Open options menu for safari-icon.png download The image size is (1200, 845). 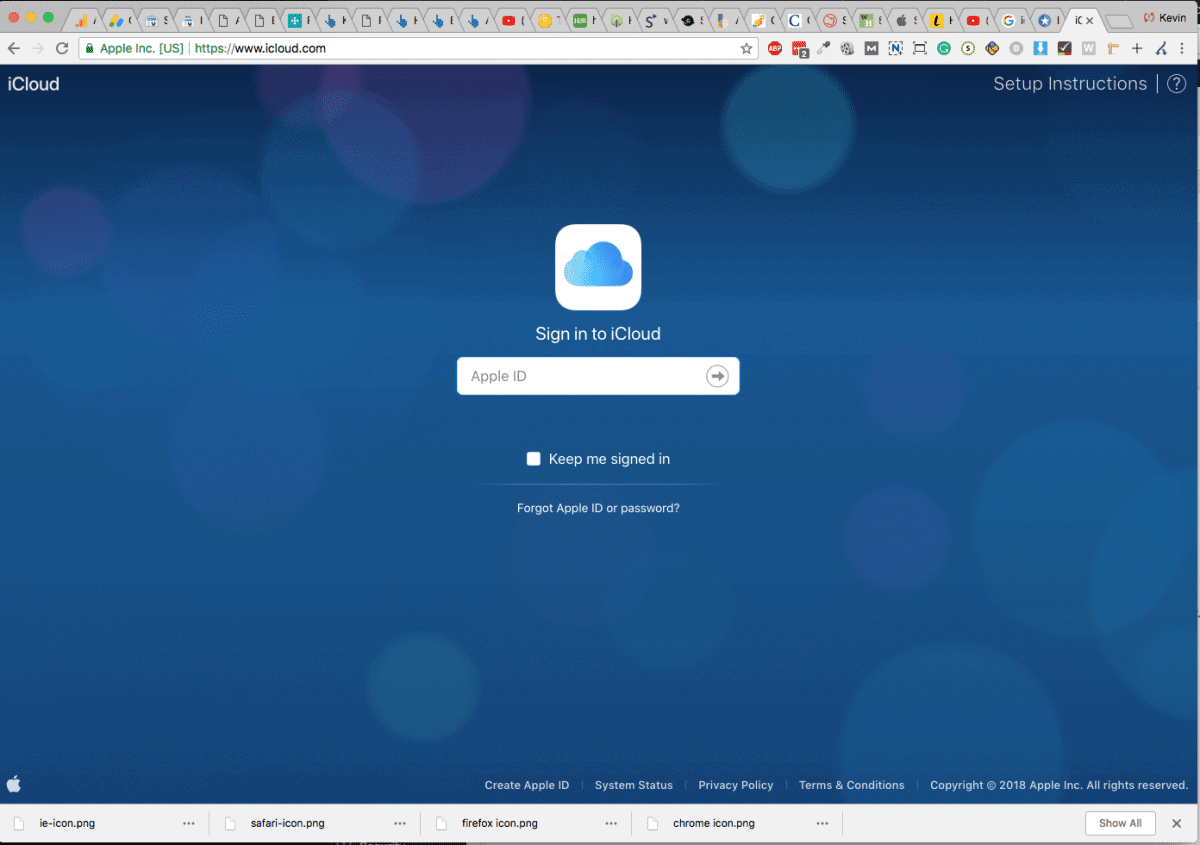[400, 823]
